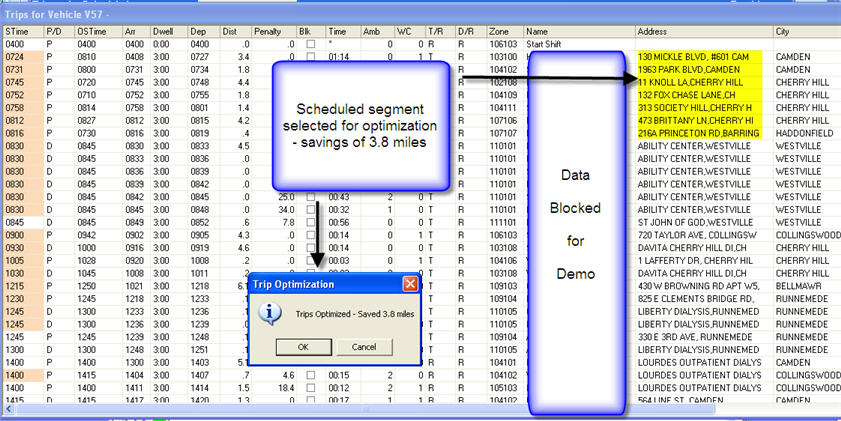This screenshot has height=421, width=841.
Task: Select address 430 W BROWNING RD APT W5
Action: pos(704,286)
